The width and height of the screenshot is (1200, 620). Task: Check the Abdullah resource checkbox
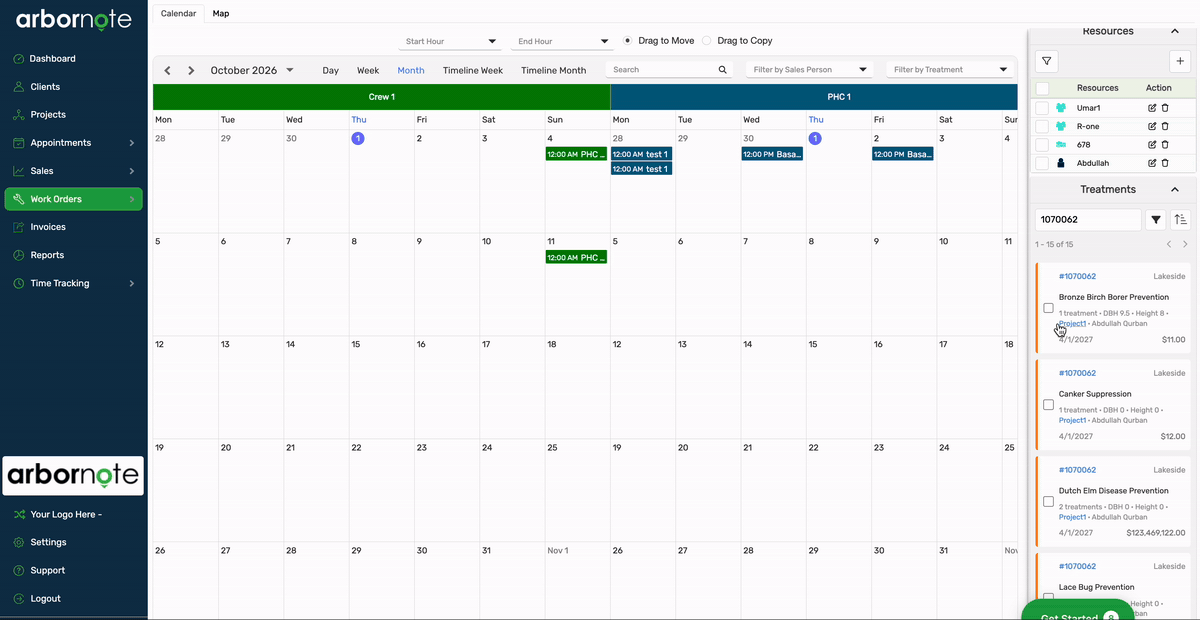pyautogui.click(x=1042, y=163)
